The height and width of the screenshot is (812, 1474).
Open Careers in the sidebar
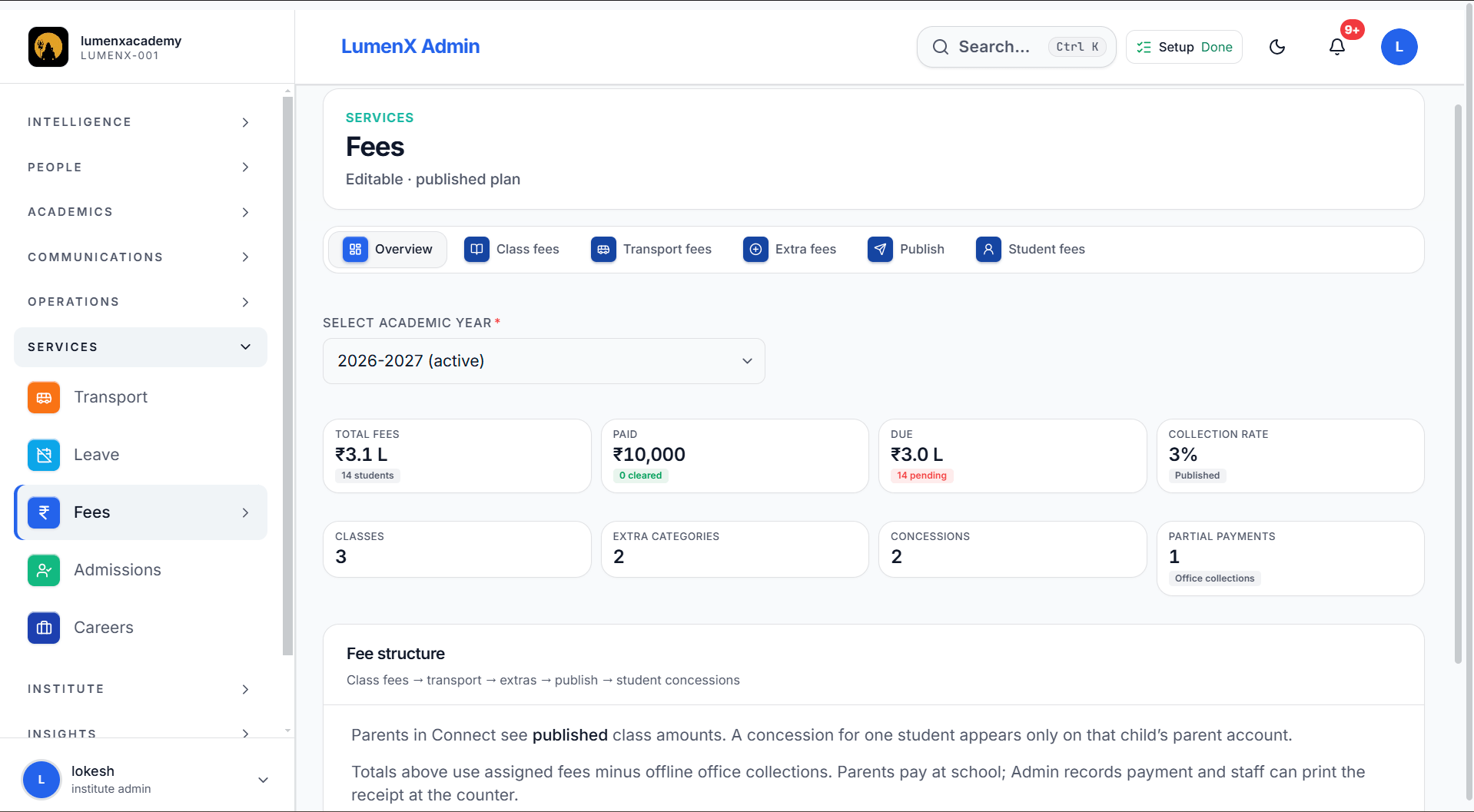pyautogui.click(x=140, y=628)
